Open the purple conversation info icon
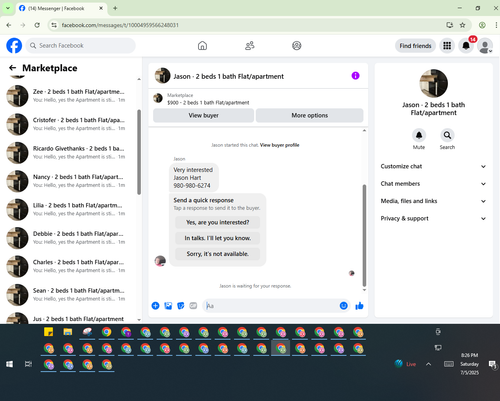This screenshot has width=500, height=401. point(356,76)
